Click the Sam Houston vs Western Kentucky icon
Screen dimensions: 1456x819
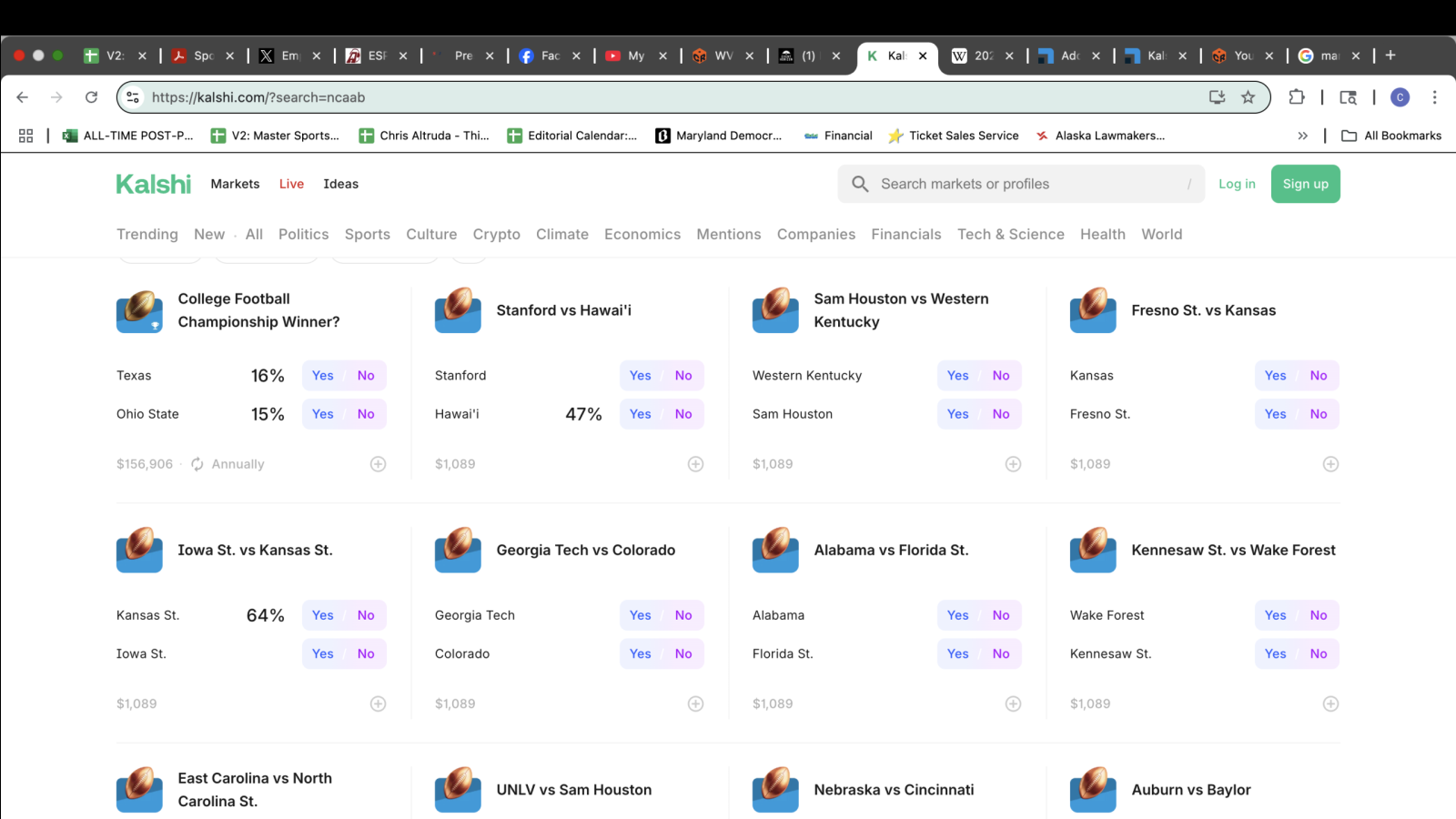coord(775,310)
